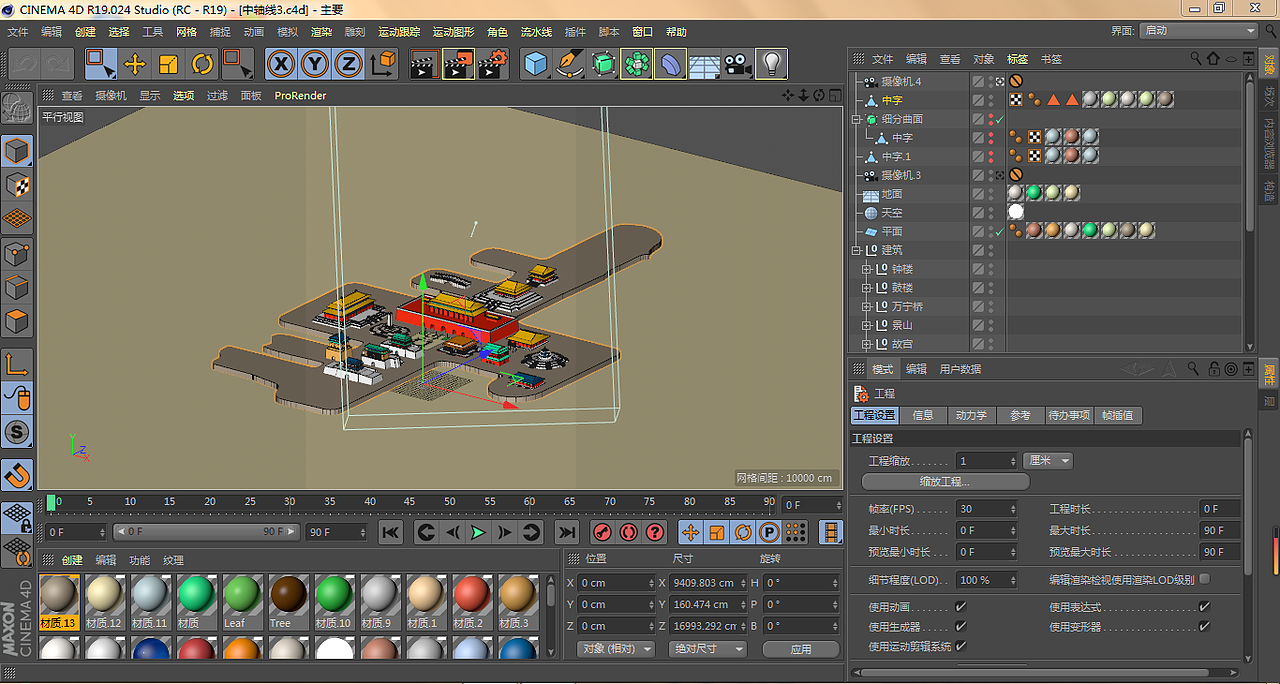Select the Rotate tool
This screenshot has height=684, width=1280.
click(202, 65)
